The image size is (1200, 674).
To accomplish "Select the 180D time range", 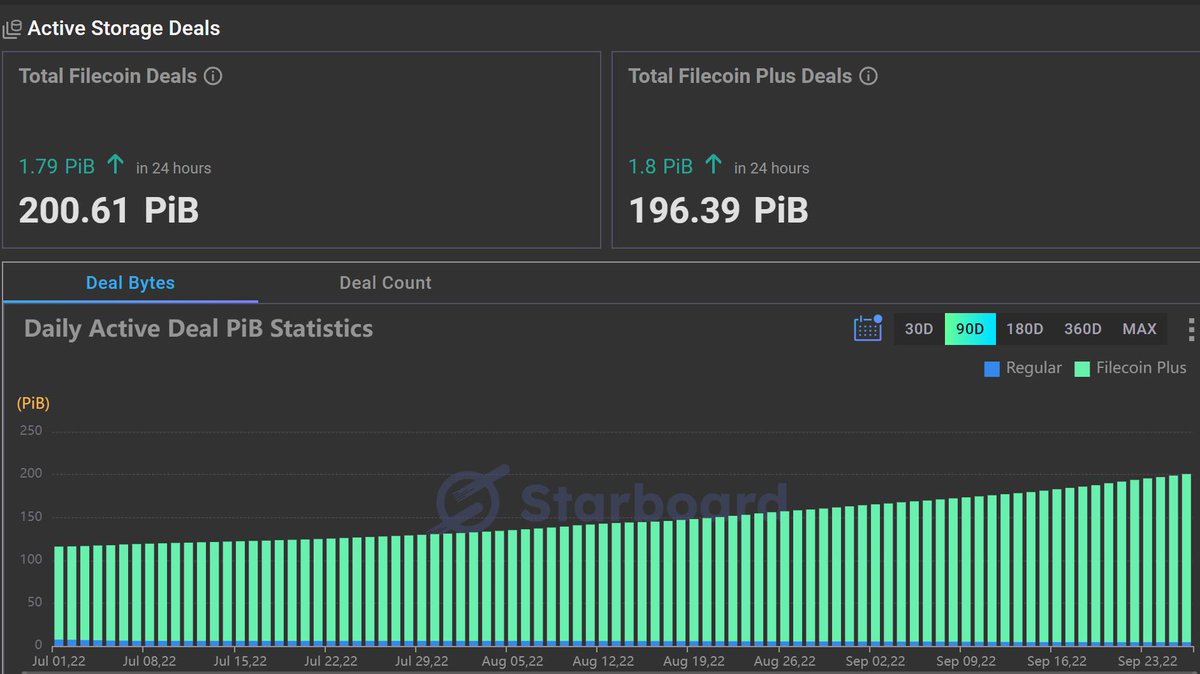I will coord(1024,329).
